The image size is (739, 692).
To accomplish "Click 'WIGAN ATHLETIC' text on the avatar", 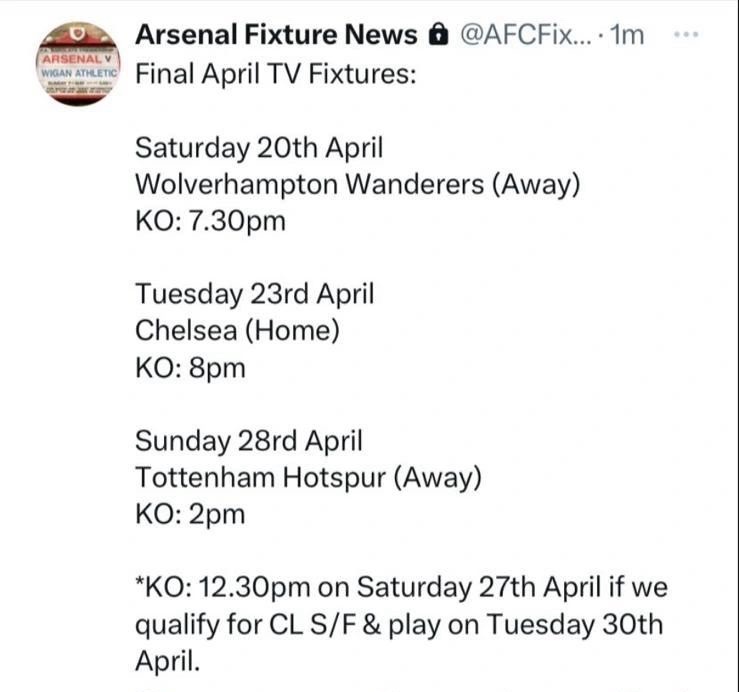I will 78,72.
